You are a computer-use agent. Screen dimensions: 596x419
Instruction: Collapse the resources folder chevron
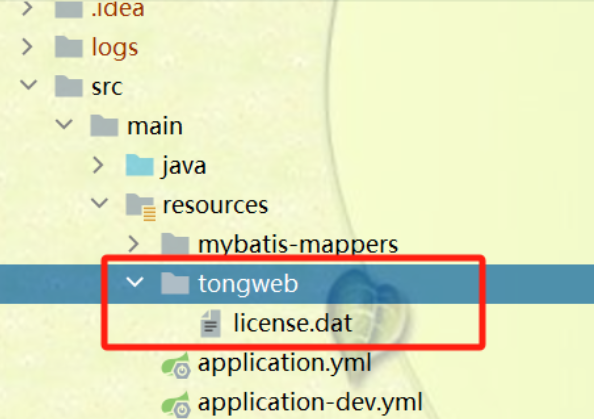click(100, 203)
